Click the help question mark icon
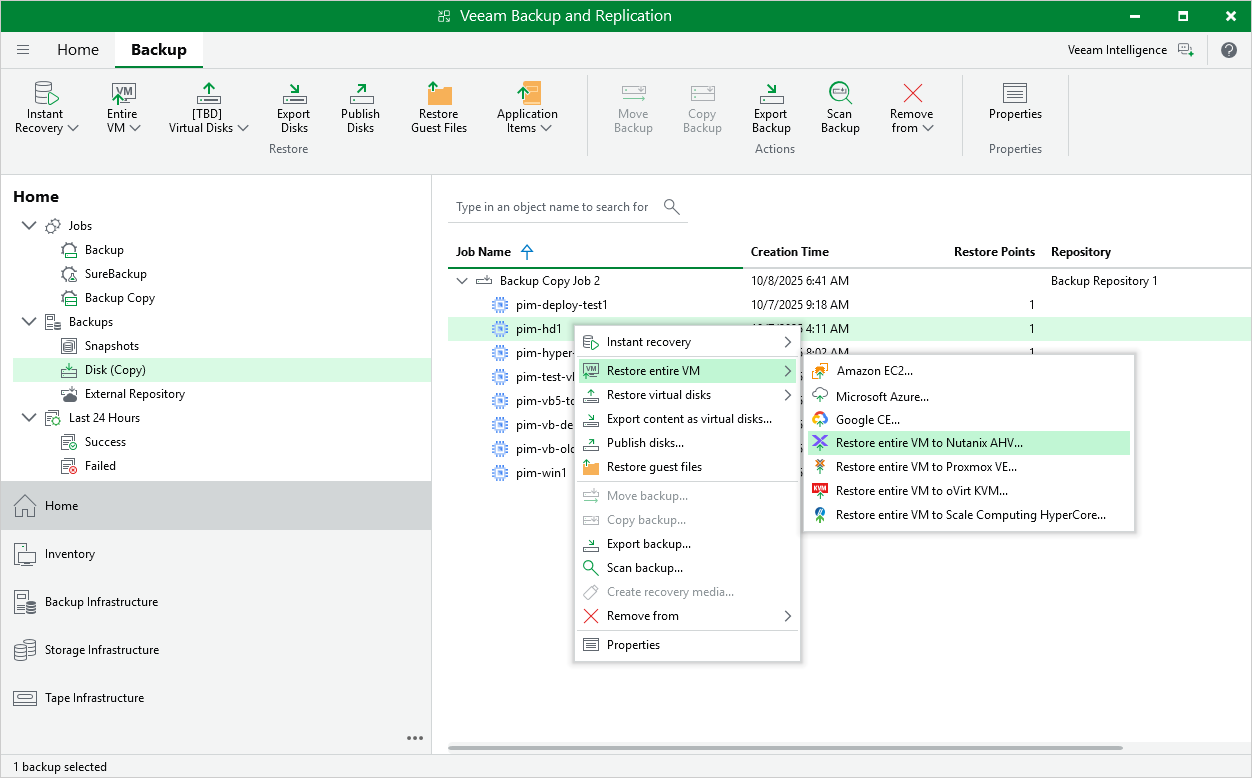 coord(1229,50)
